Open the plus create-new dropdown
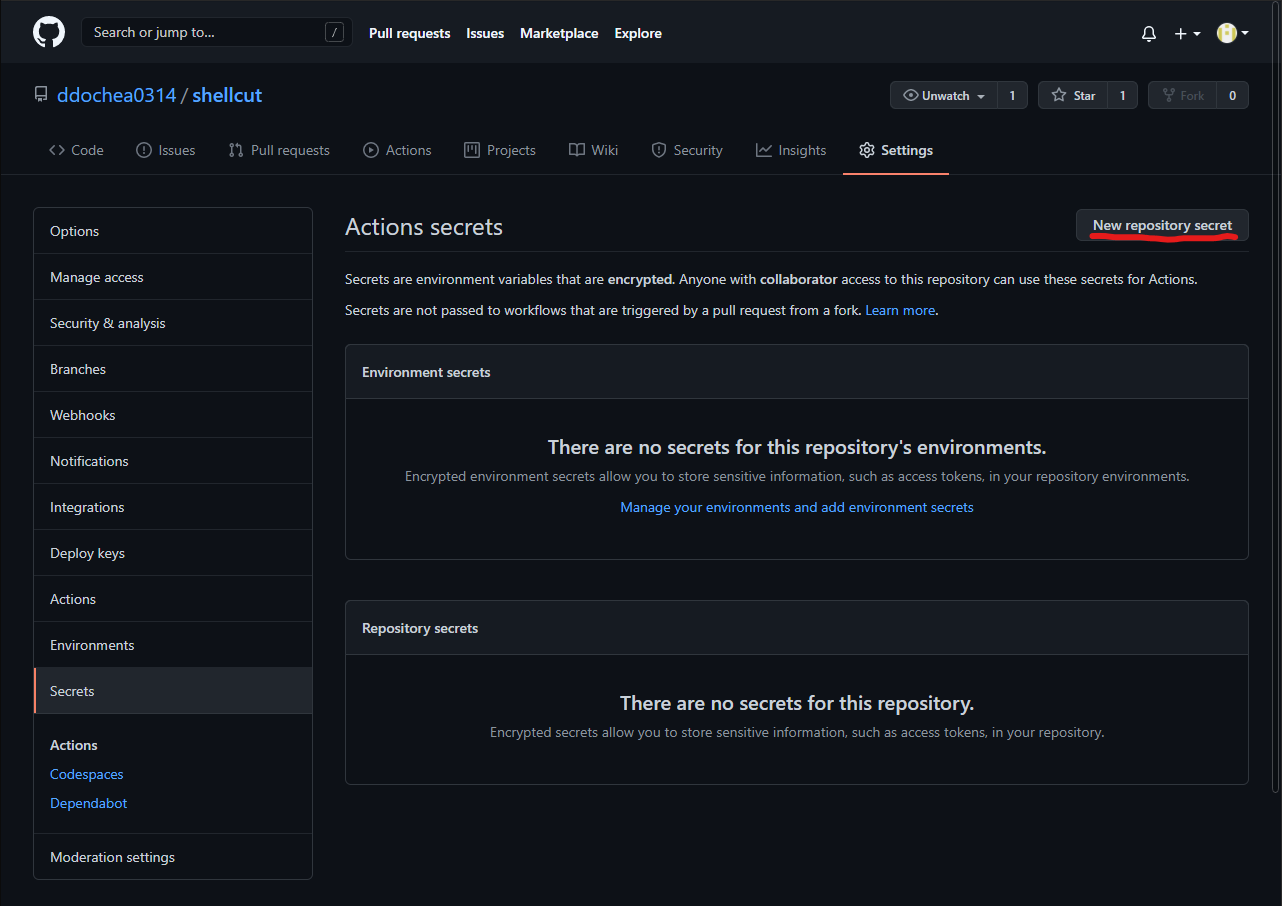This screenshot has width=1282, height=906. coord(1187,33)
